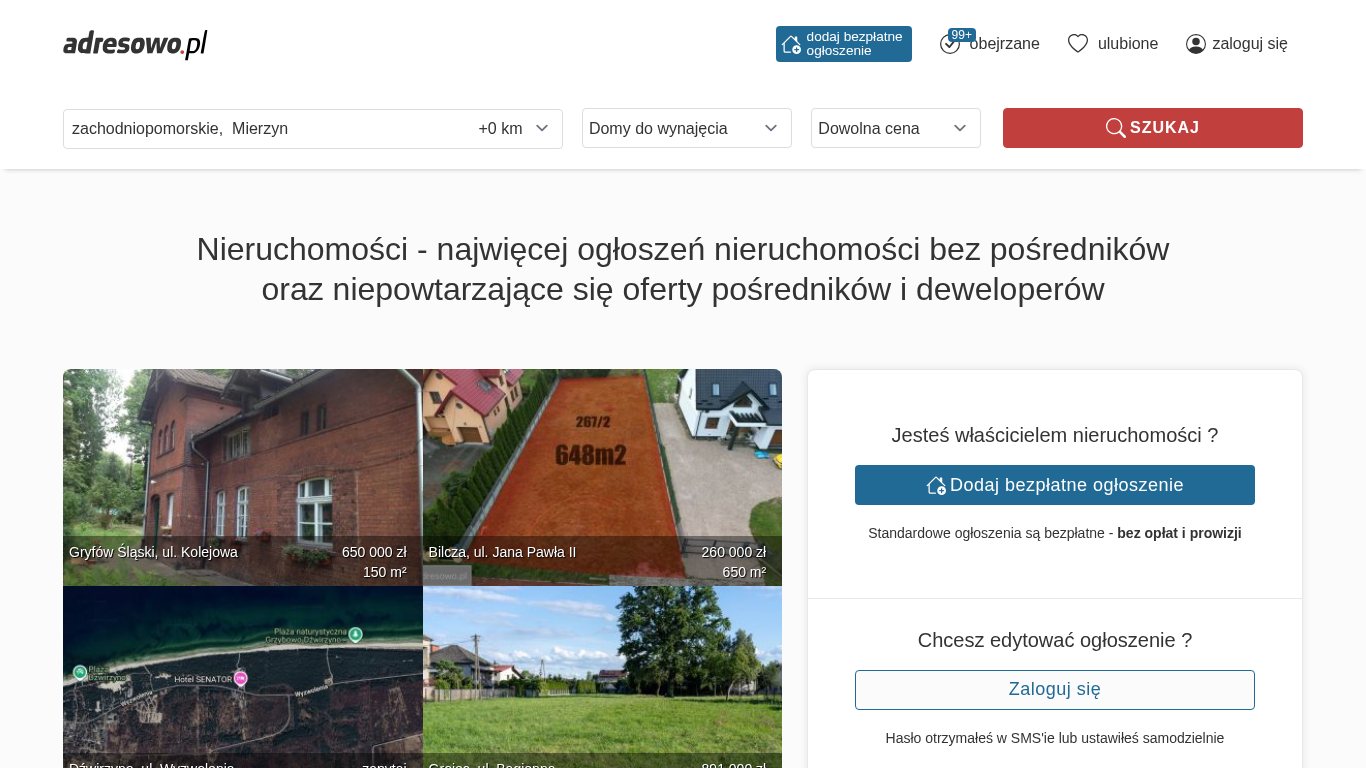The height and width of the screenshot is (768, 1366).
Task: Click the heart favorites icon
Action: point(1077,44)
